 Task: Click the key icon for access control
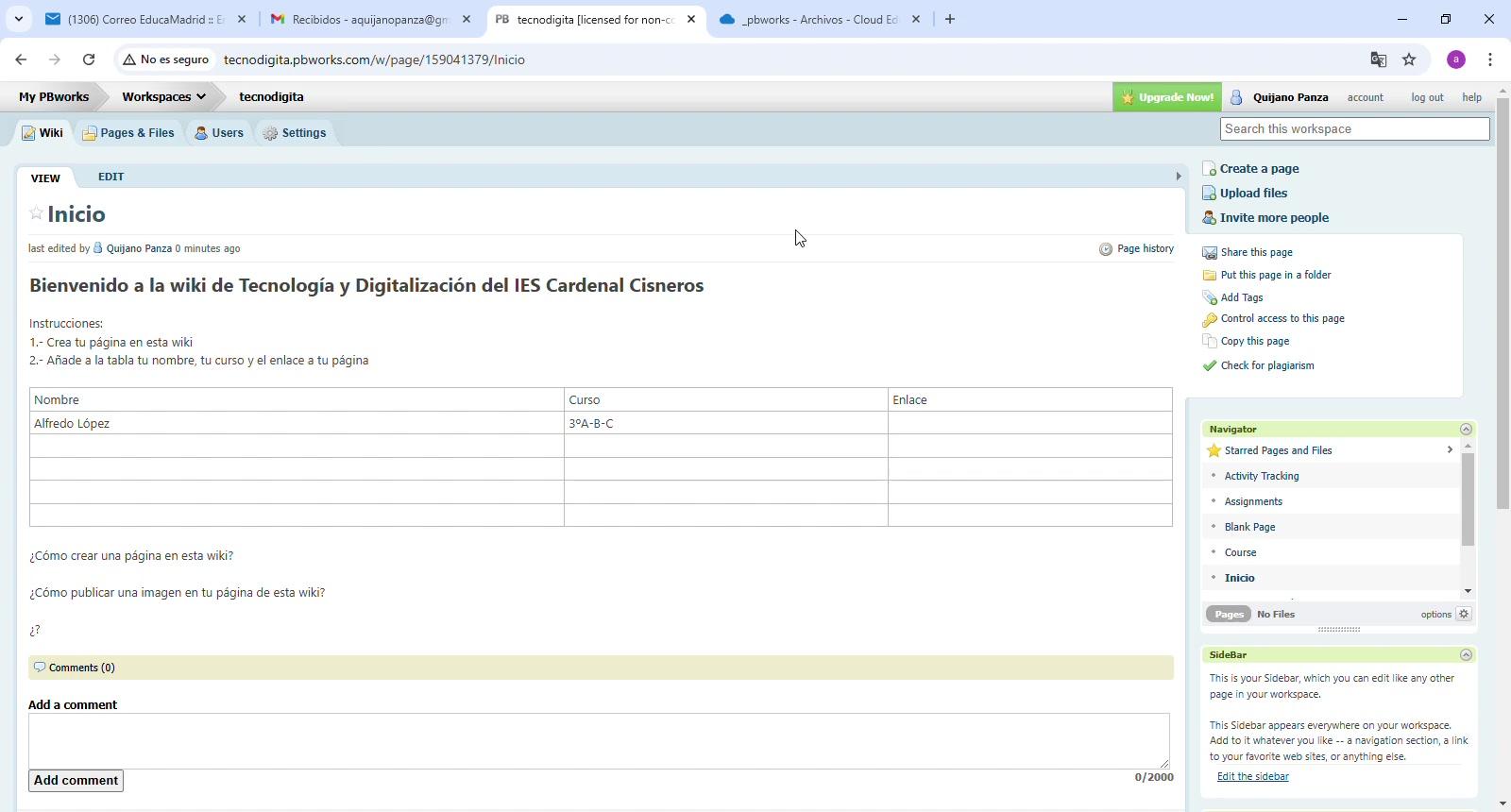(x=1210, y=320)
